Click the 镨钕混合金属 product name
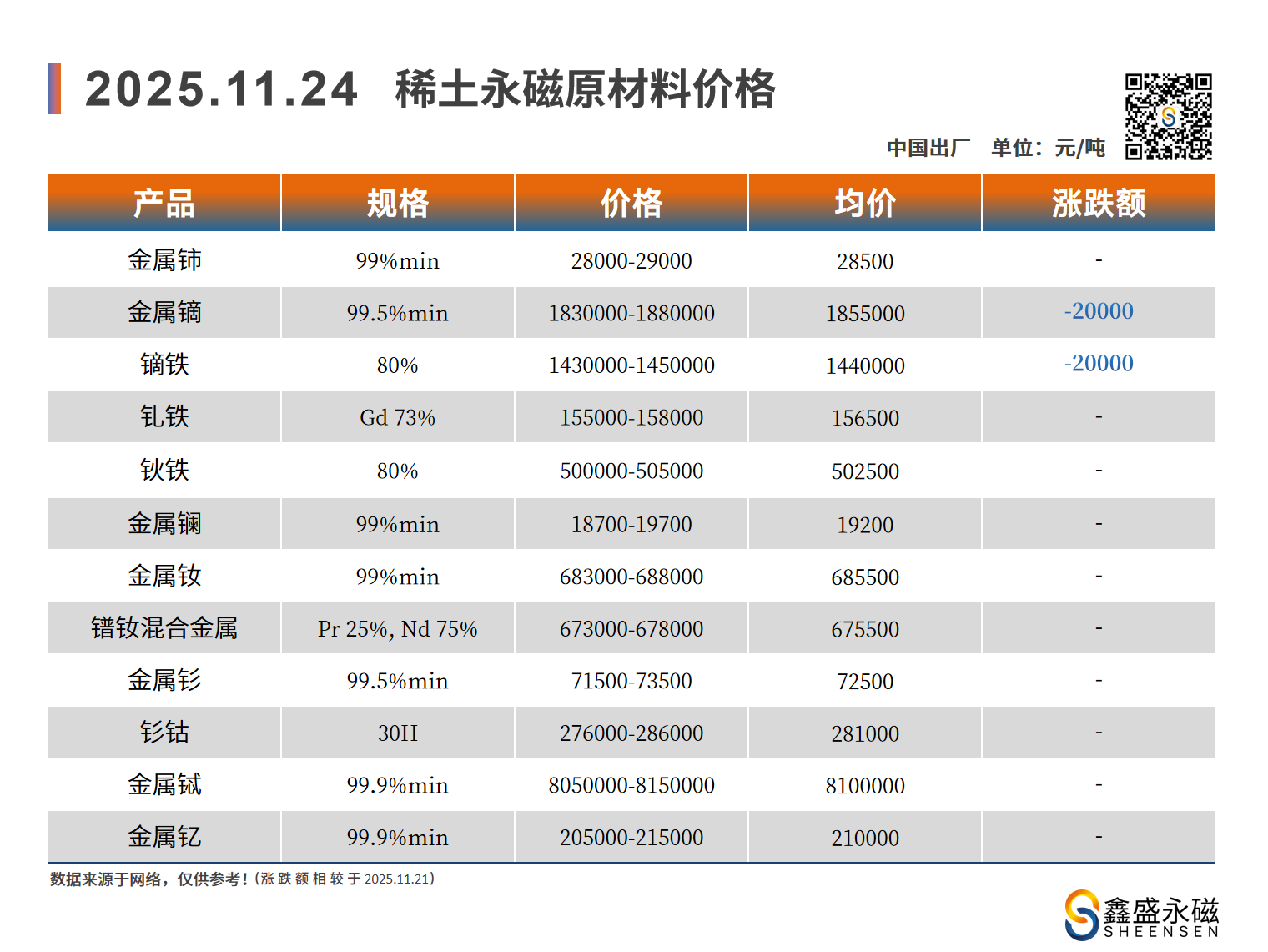The image size is (1268, 952). pos(164,628)
